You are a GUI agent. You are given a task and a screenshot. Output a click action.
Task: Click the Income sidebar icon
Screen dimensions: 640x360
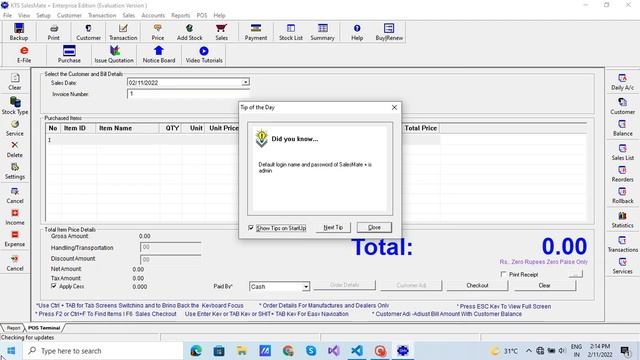coord(15,217)
